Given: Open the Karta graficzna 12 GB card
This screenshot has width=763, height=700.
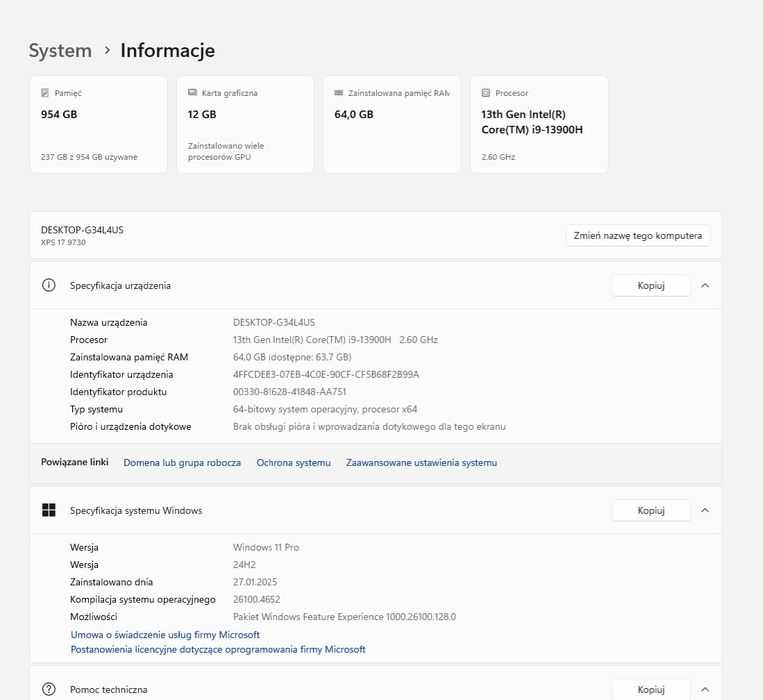Looking at the screenshot, I should click(x=245, y=124).
